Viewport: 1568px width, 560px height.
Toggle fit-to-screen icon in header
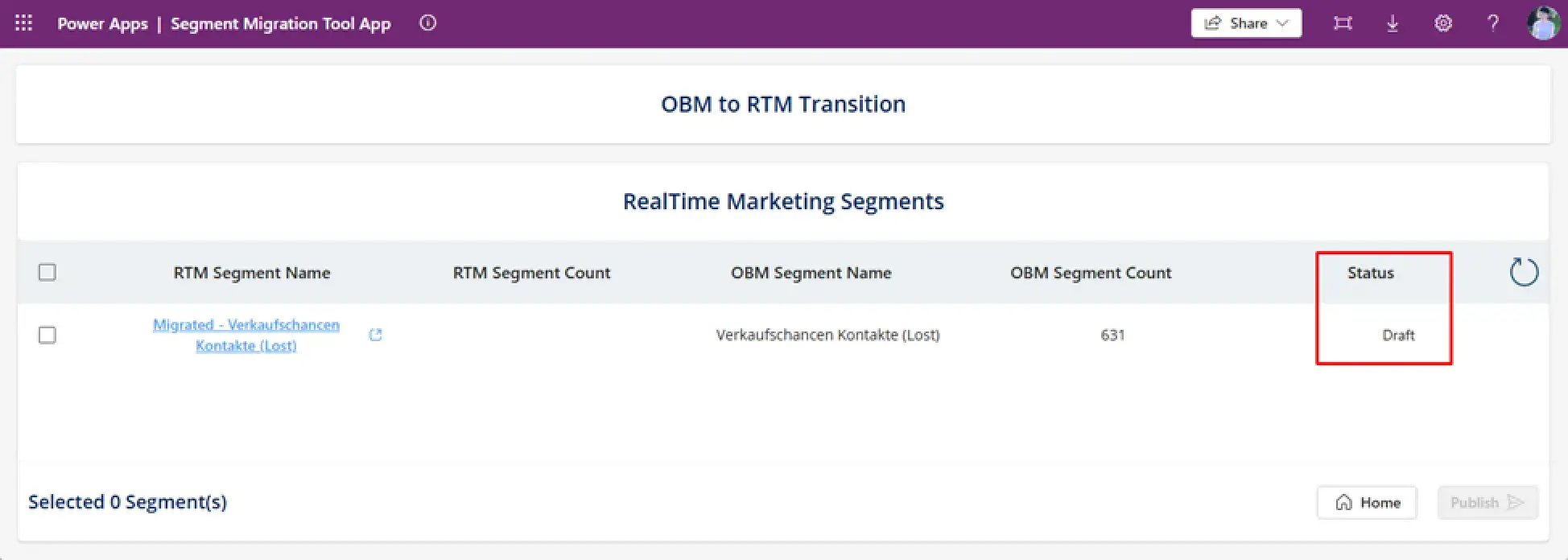pos(1343,23)
